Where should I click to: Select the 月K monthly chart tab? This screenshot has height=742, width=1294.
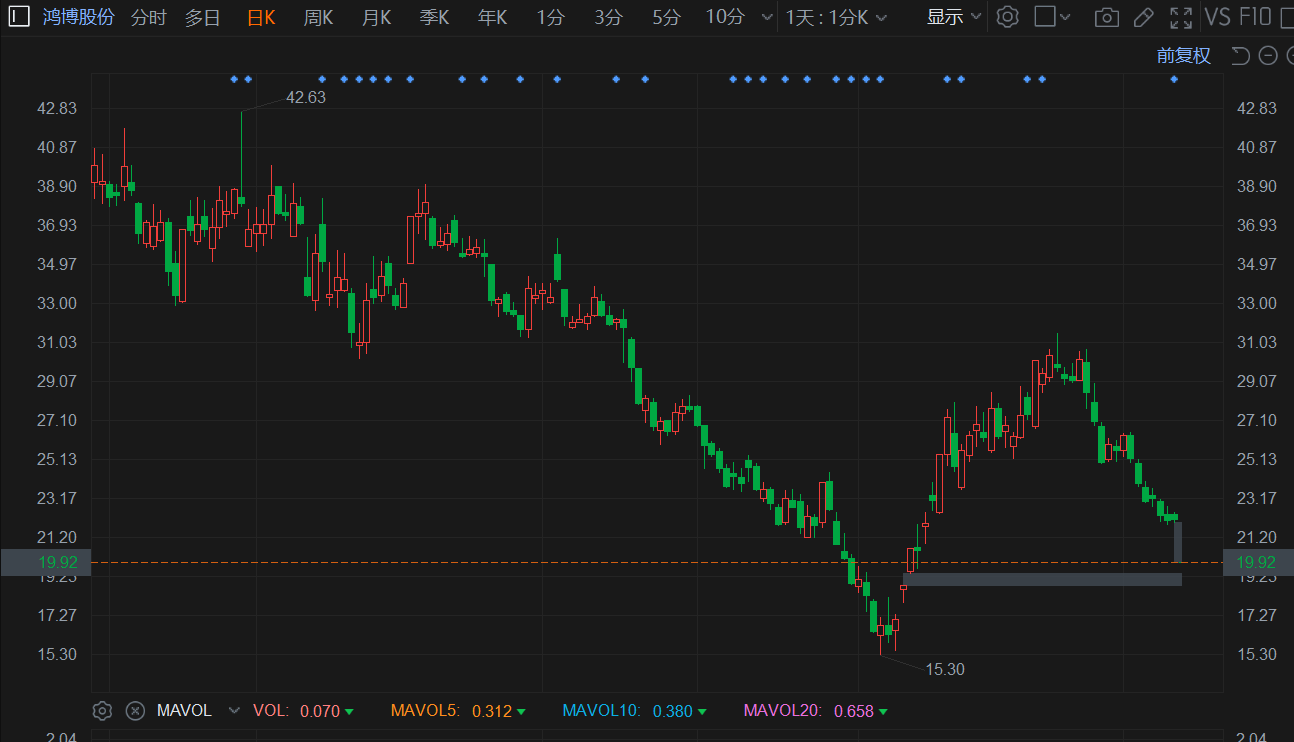point(376,17)
